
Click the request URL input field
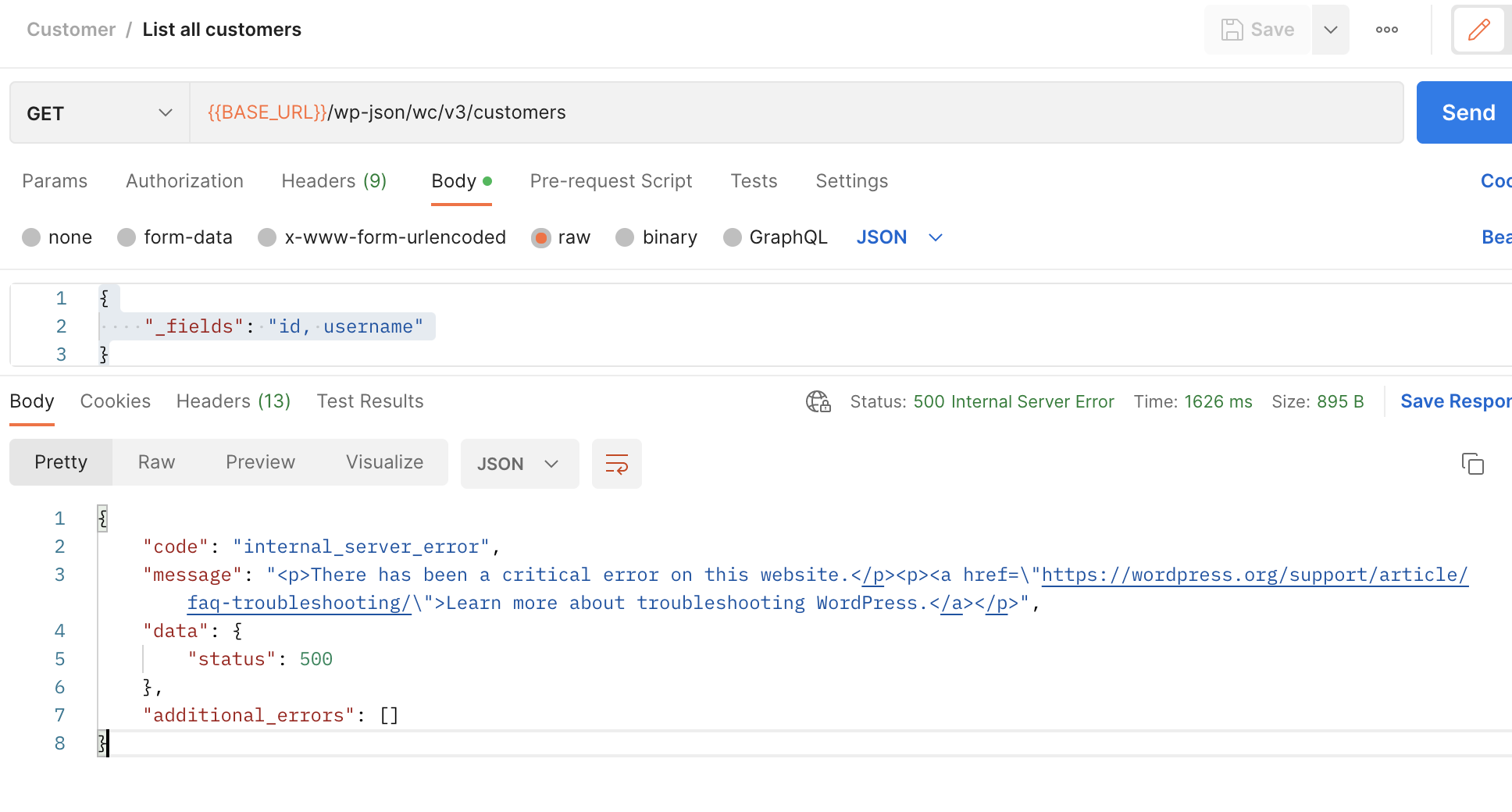[797, 112]
